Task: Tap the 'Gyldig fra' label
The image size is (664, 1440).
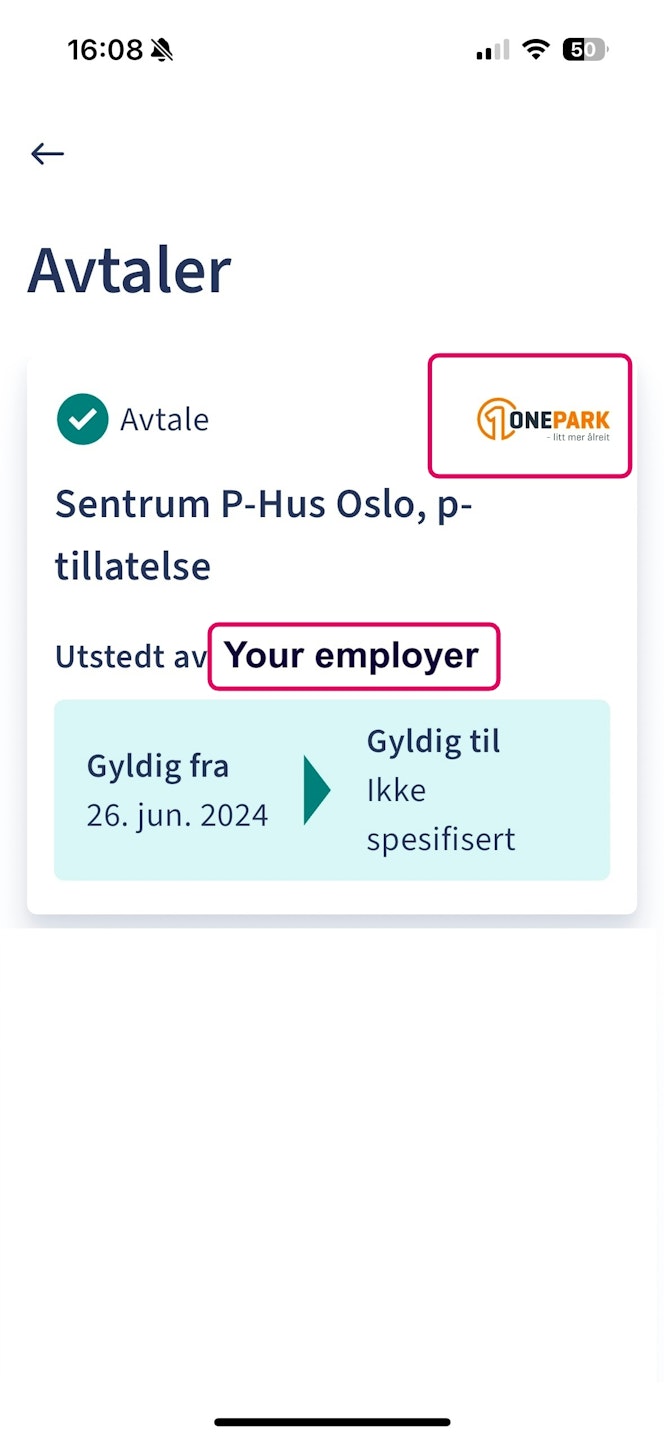Action: [158, 767]
